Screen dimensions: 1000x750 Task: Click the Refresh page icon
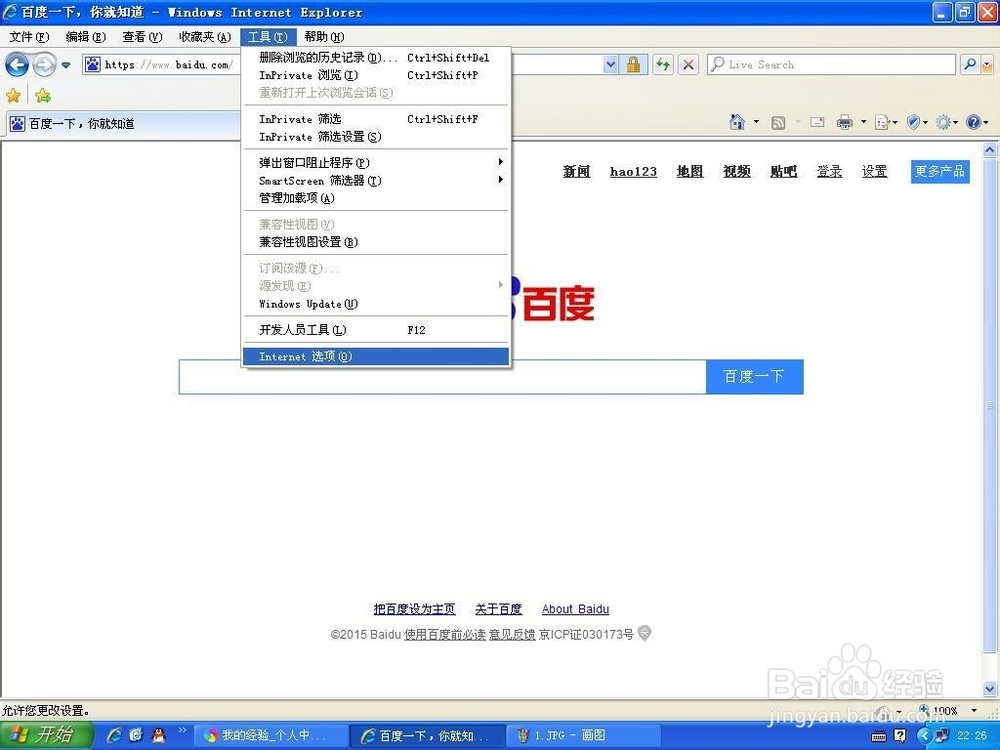coord(663,64)
